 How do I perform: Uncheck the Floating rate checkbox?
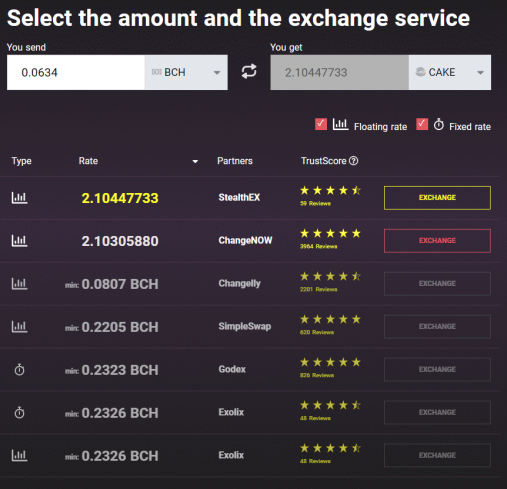click(x=321, y=124)
